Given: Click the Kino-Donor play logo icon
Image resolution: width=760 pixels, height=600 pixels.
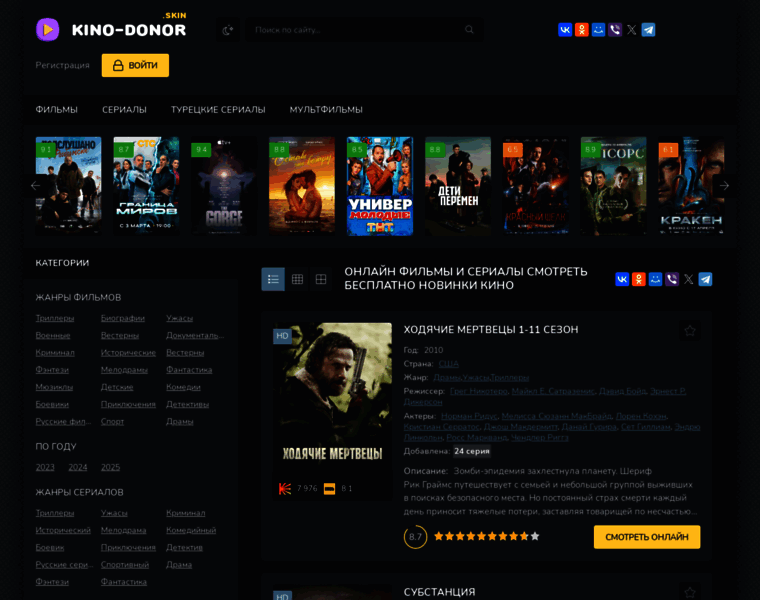Looking at the screenshot, I should coord(48,30).
